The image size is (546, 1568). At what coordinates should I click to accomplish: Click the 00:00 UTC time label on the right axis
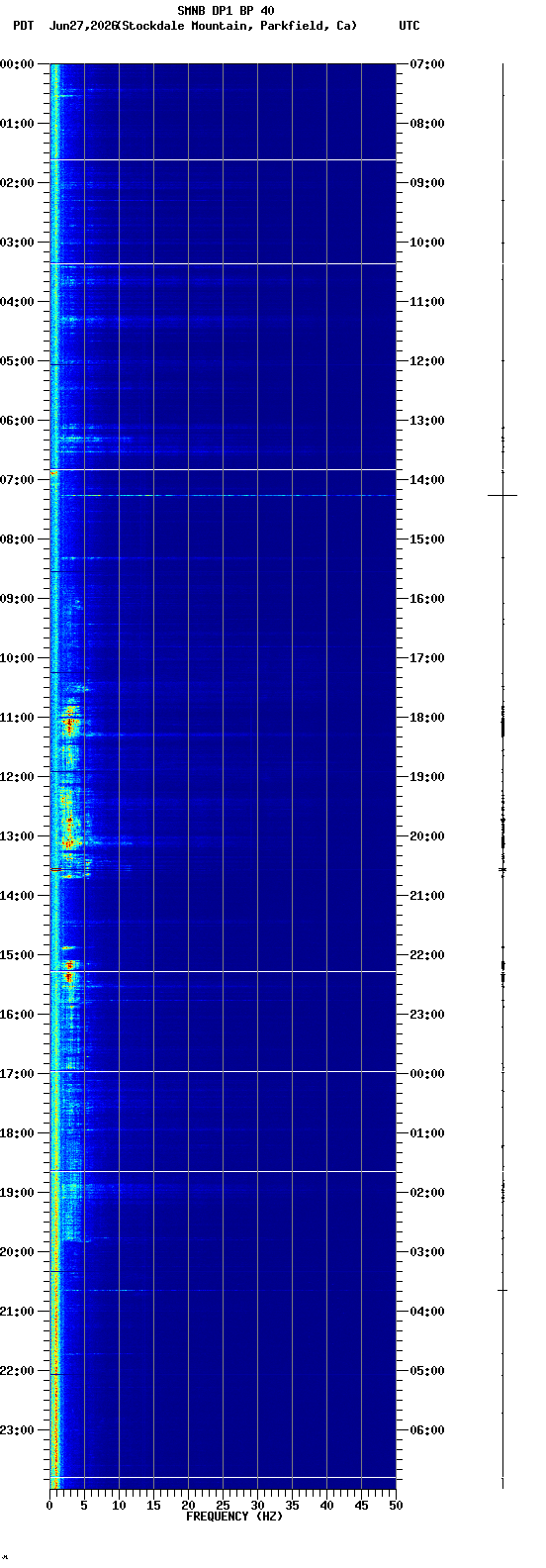tap(426, 1074)
